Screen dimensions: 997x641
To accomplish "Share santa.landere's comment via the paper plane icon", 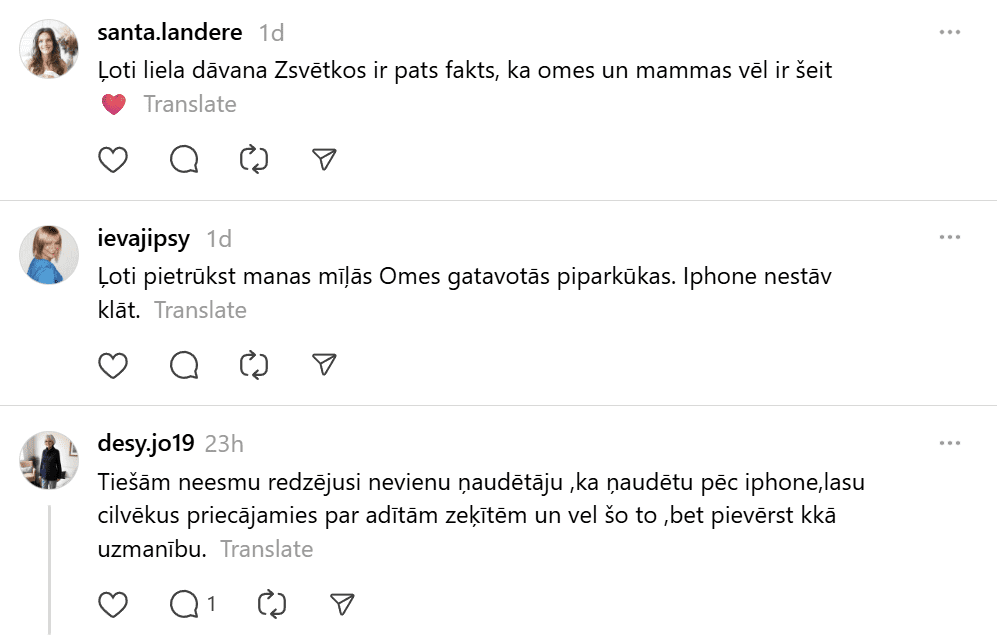I will click(323, 160).
